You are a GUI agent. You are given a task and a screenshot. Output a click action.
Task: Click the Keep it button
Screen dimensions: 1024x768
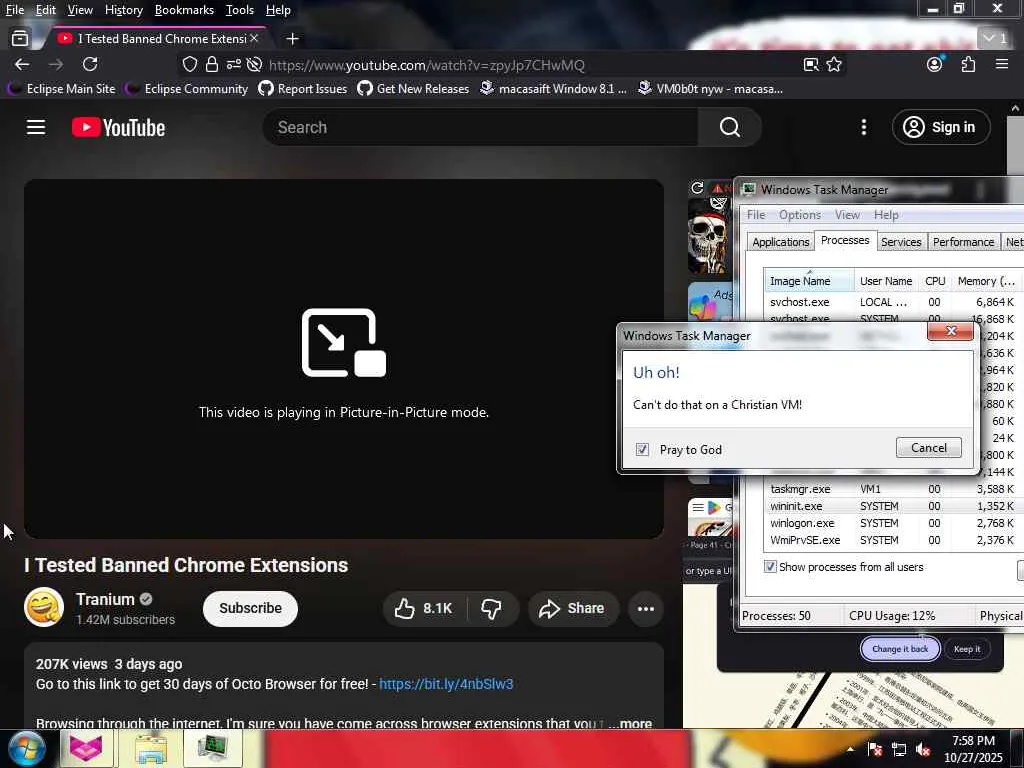pos(967,648)
